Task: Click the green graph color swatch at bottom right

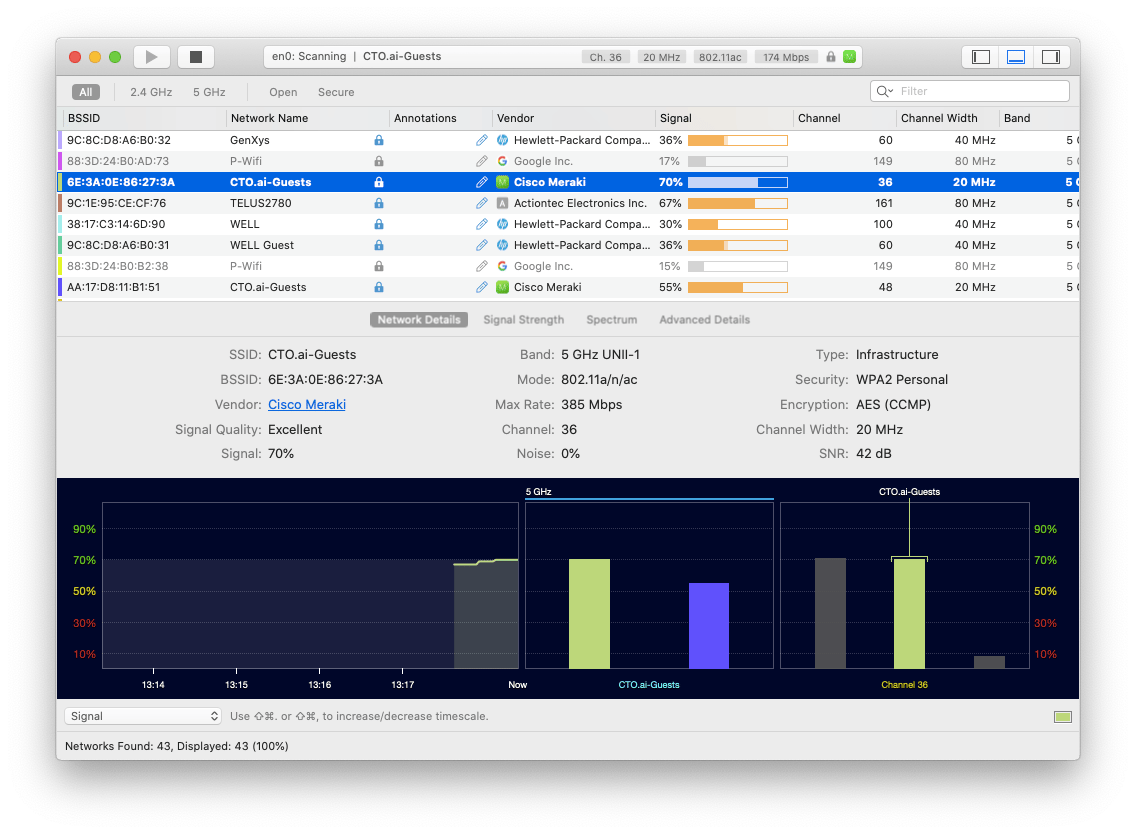Action: click(1063, 717)
